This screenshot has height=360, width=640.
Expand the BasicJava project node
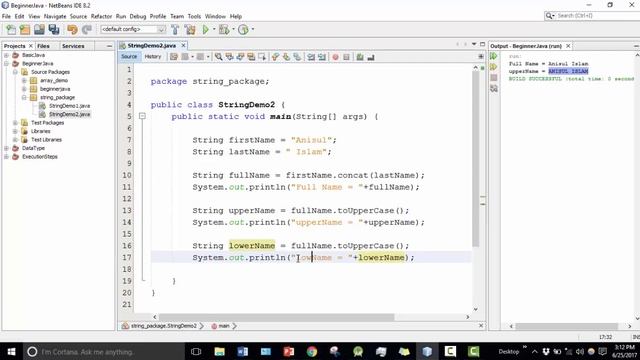(x=7, y=55)
